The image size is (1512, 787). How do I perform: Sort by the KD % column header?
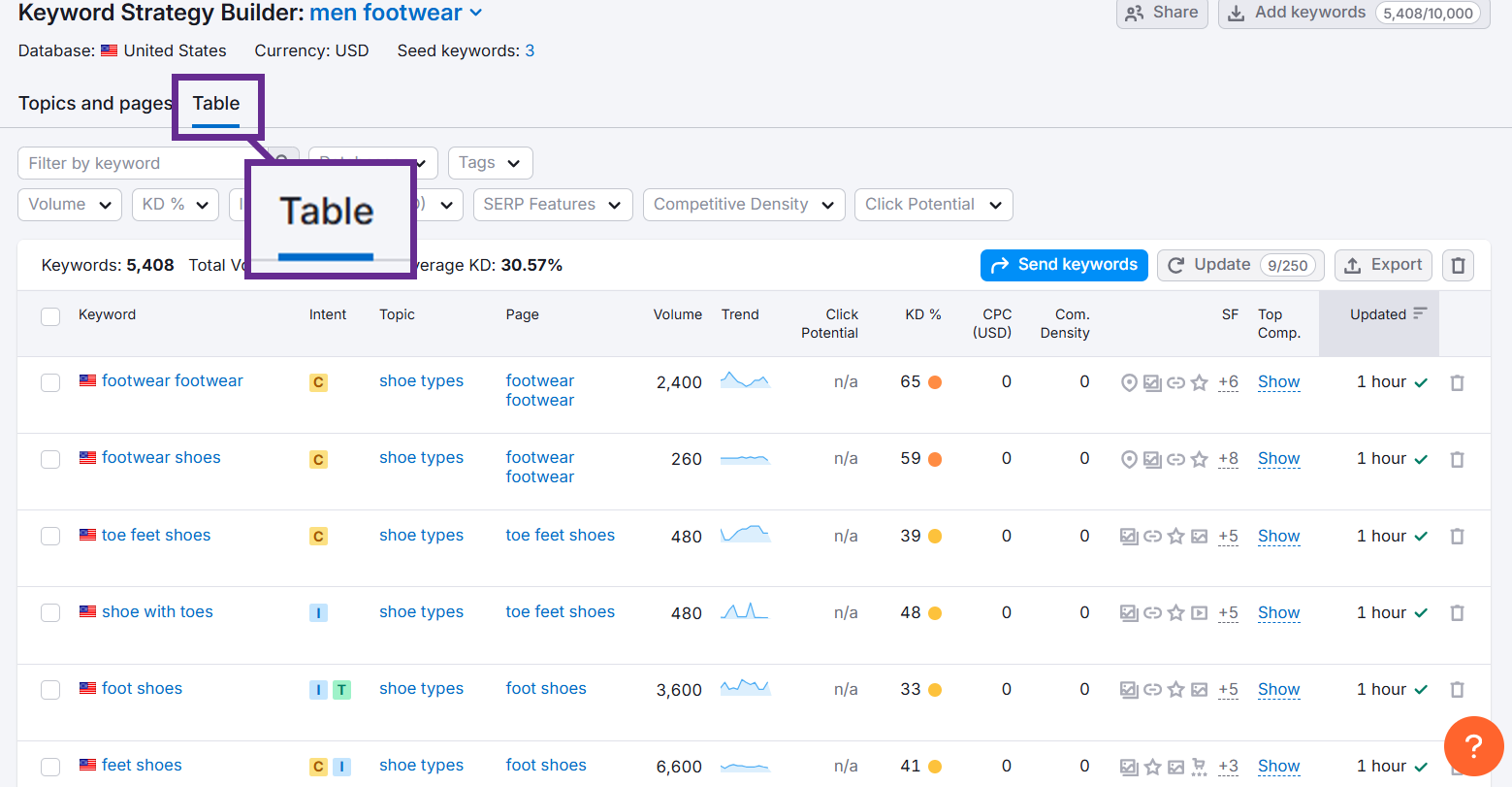coord(923,314)
